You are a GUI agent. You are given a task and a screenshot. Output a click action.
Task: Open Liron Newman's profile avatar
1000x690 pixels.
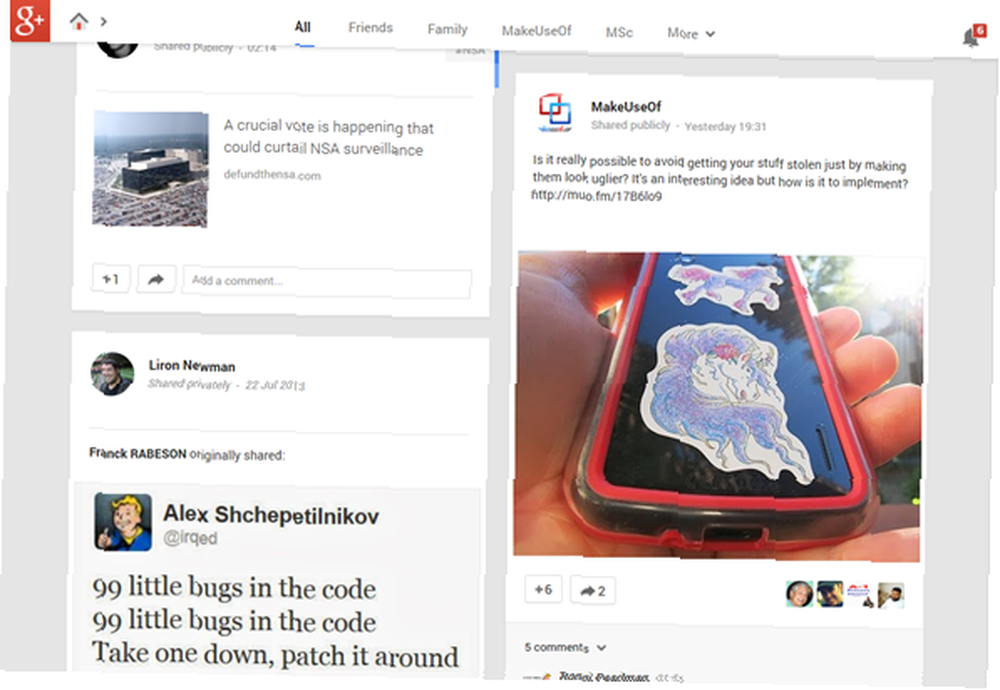112,374
